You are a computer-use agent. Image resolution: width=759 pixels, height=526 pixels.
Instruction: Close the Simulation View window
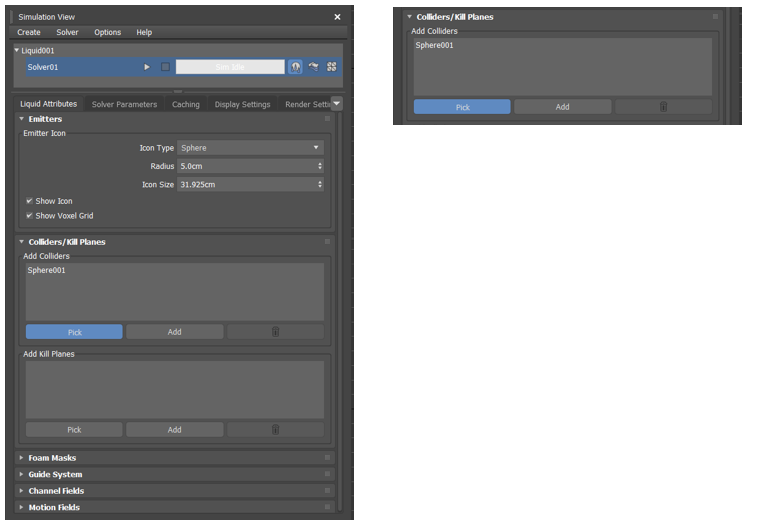coord(337,17)
